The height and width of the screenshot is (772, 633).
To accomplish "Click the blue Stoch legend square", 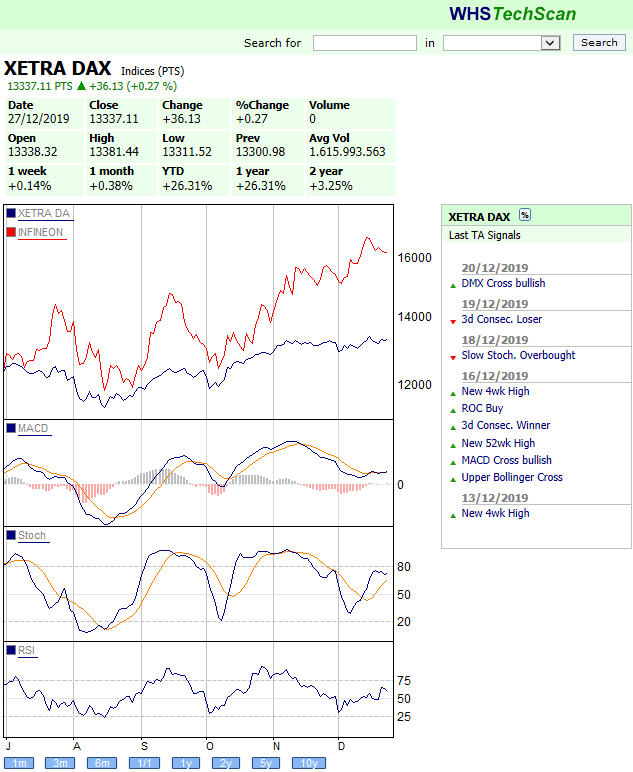I will click(11, 535).
